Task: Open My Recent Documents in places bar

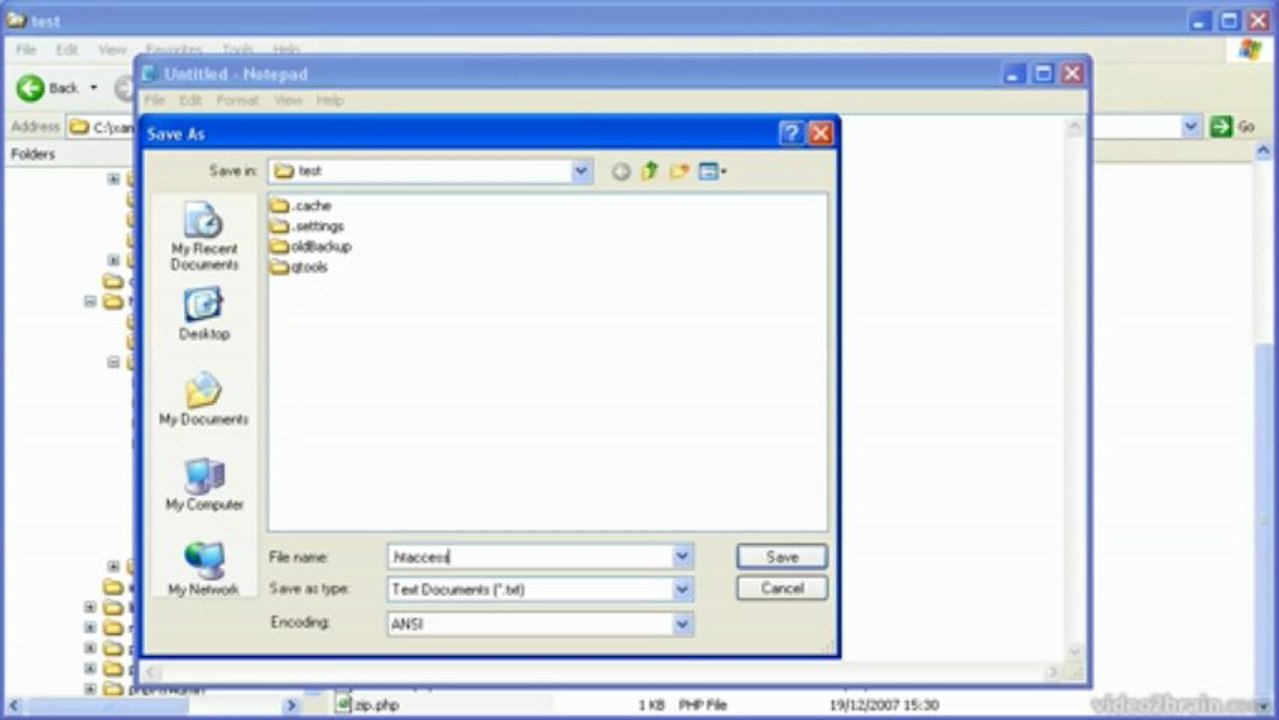Action: [x=204, y=237]
